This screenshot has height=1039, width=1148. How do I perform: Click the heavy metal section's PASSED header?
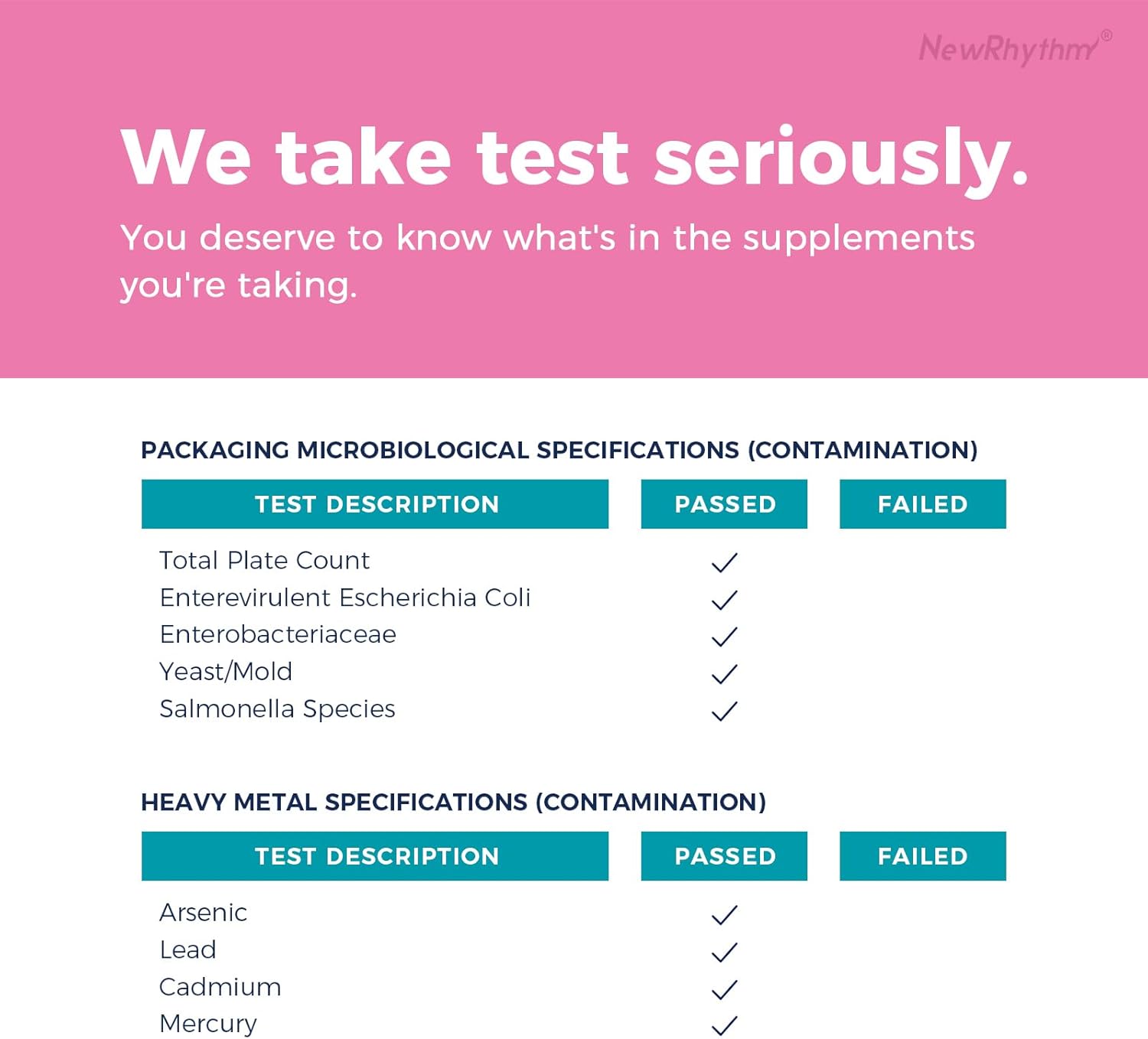(724, 856)
